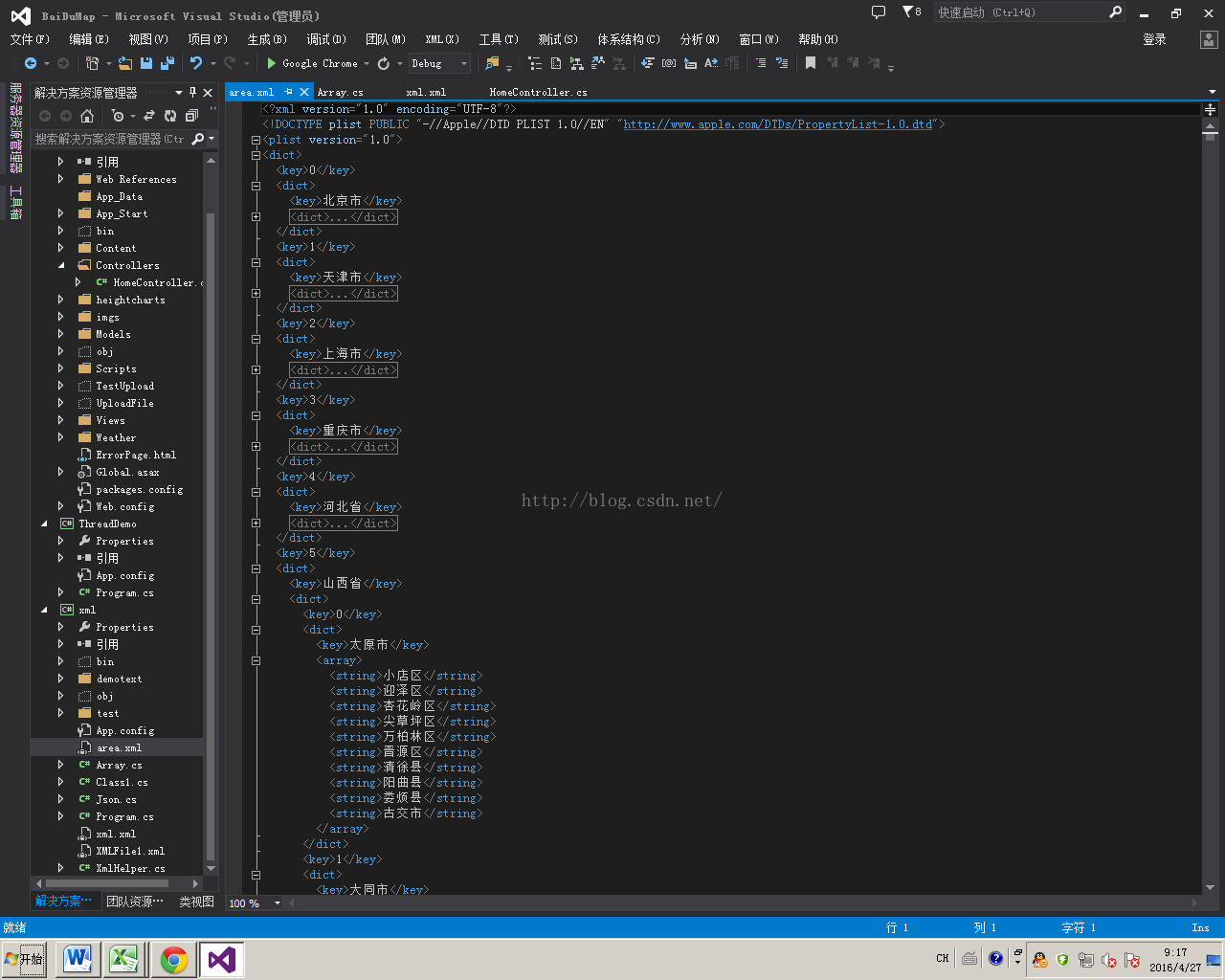
Task: Click the Navigate Backward arrow icon
Action: point(31,63)
